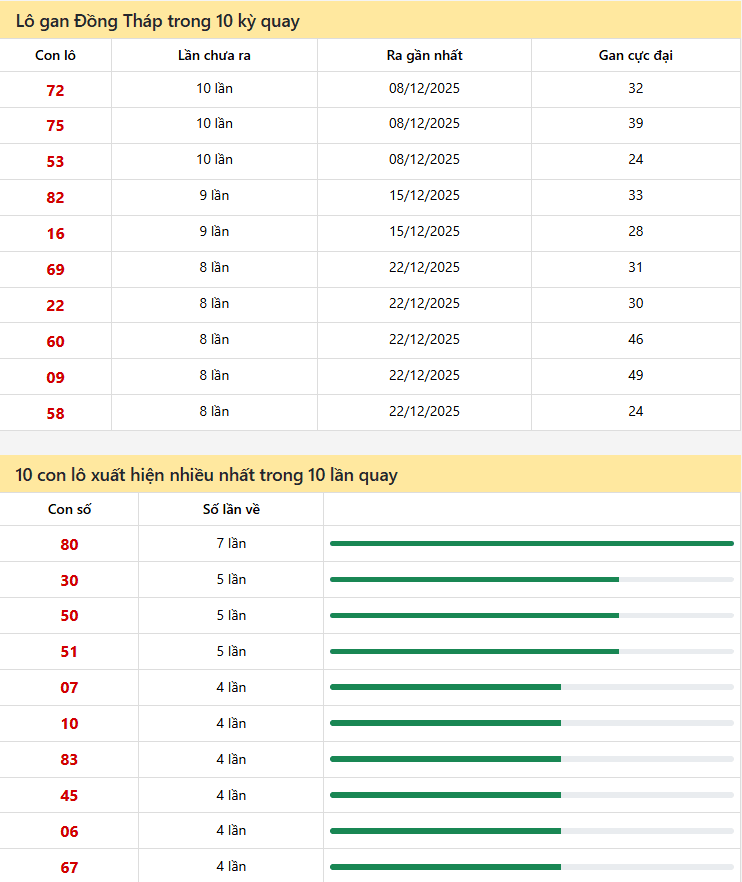This screenshot has width=742, height=882.
Task: Click the "Ra gần nhất" column header
Action: [x=424, y=55]
